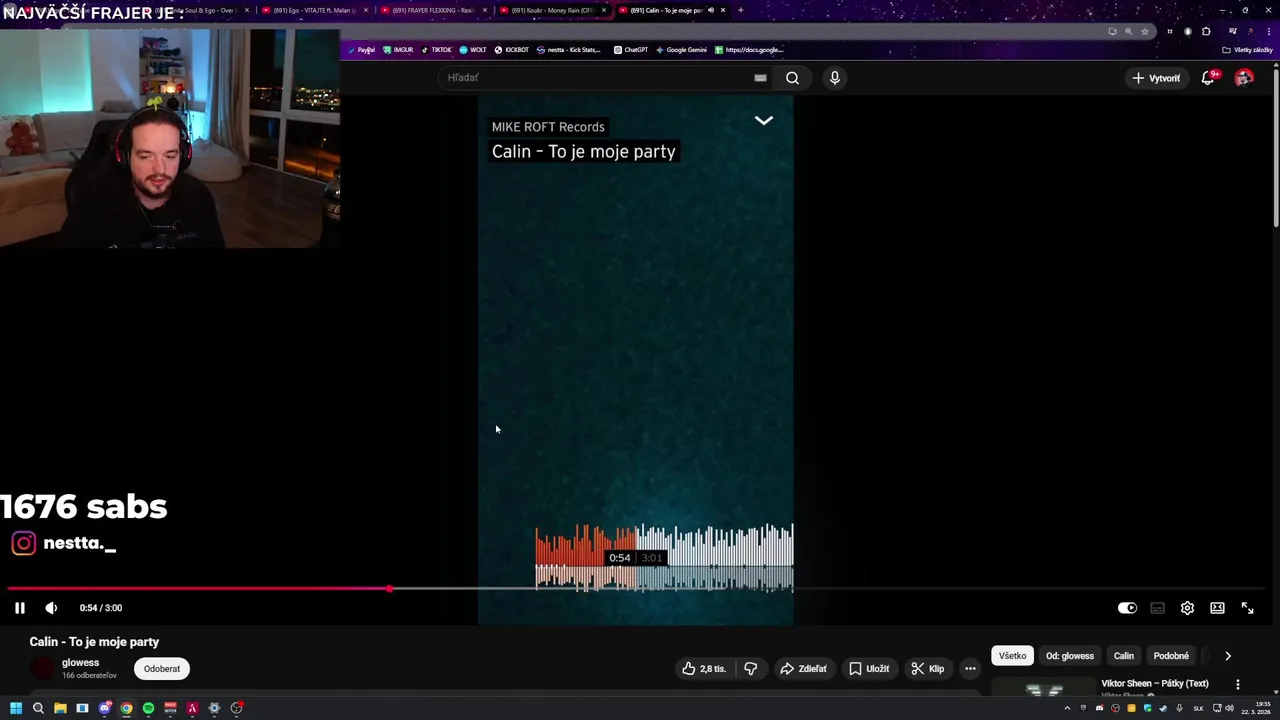Screen dimensions: 1280x720
Task: Open more actions with the three-dot menu
Action: [x=970, y=669]
